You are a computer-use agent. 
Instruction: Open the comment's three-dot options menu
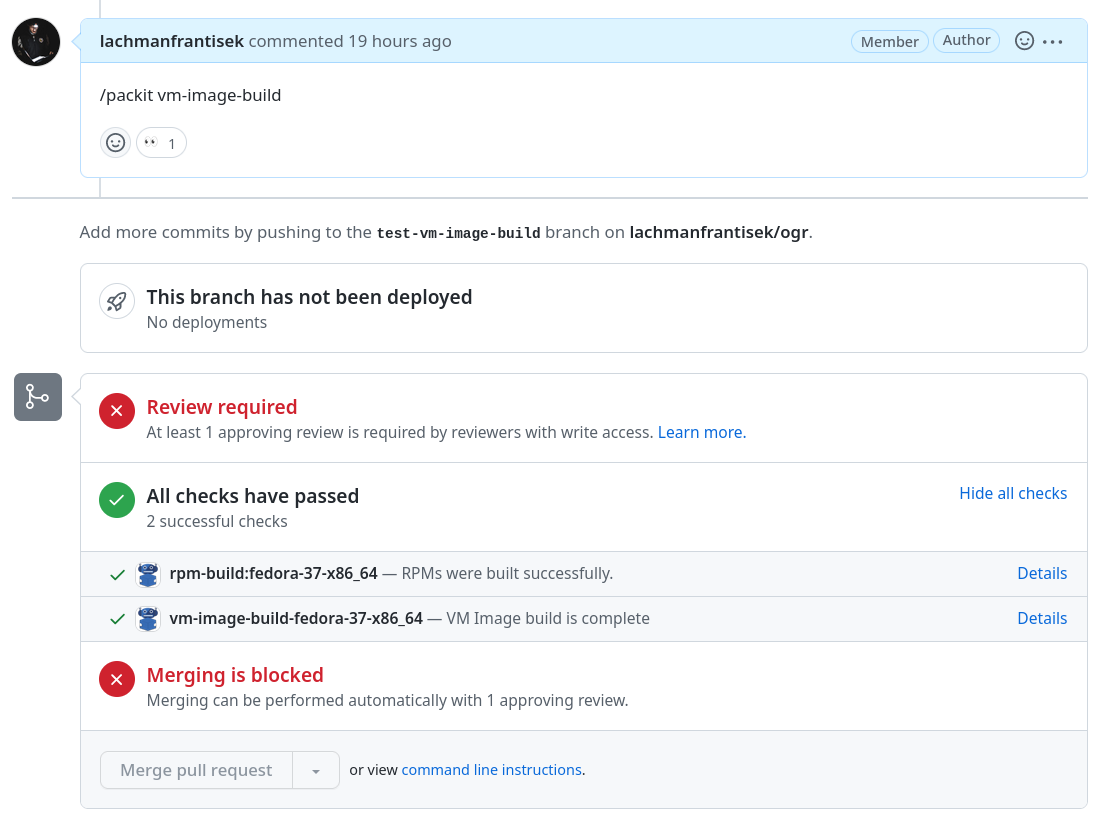tap(1053, 42)
